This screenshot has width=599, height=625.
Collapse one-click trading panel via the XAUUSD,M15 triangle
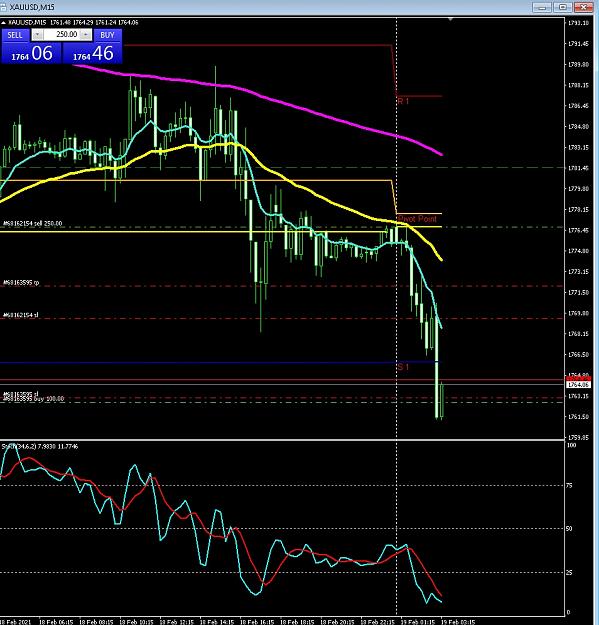coord(3,22)
